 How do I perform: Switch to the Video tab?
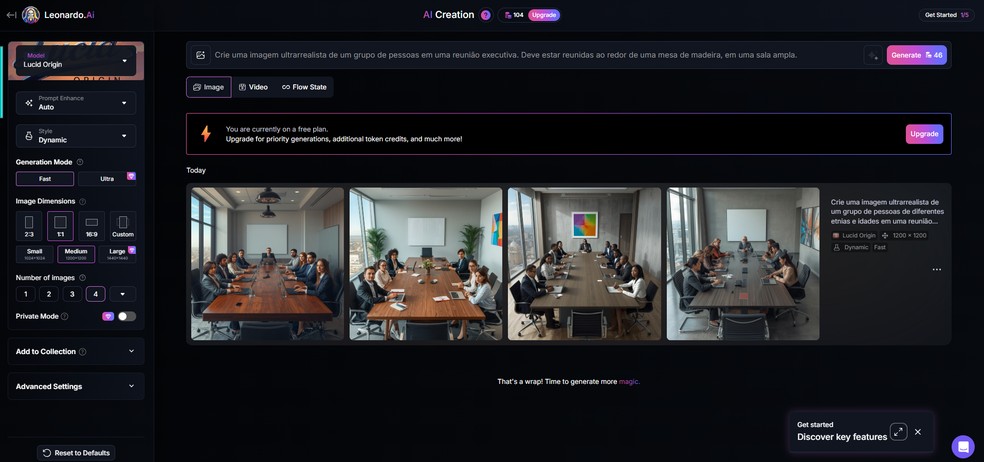pos(253,87)
